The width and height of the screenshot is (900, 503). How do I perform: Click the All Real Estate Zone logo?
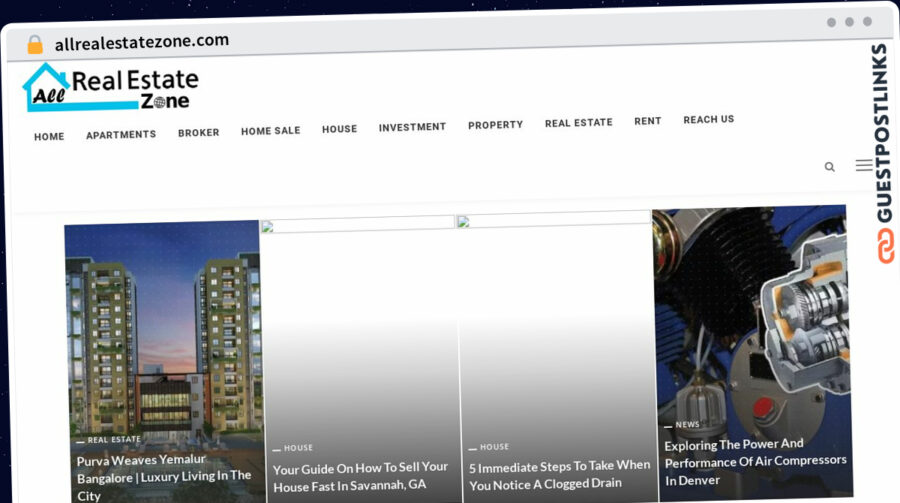click(111, 87)
